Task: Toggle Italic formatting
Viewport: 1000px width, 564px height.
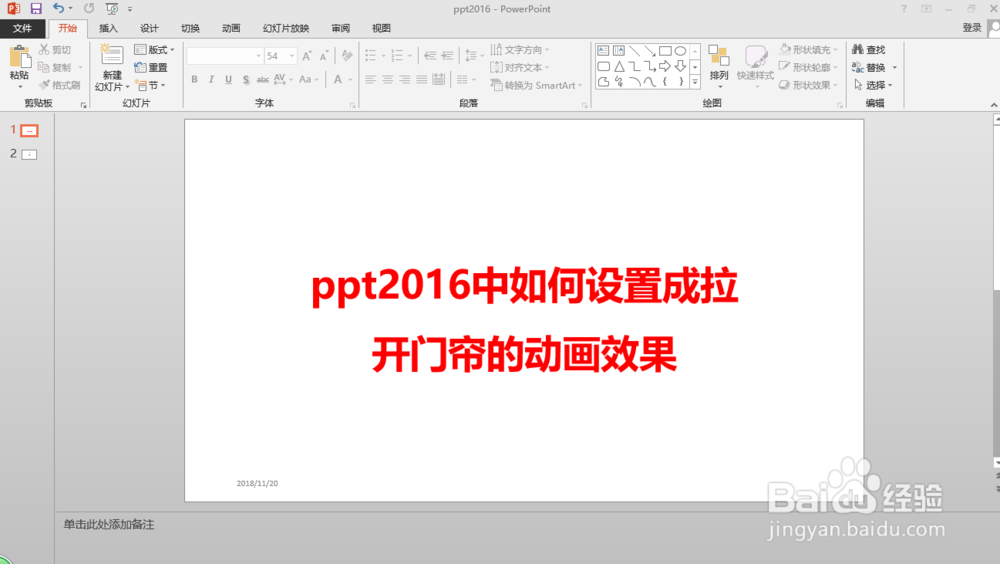Action: pyautogui.click(x=211, y=80)
